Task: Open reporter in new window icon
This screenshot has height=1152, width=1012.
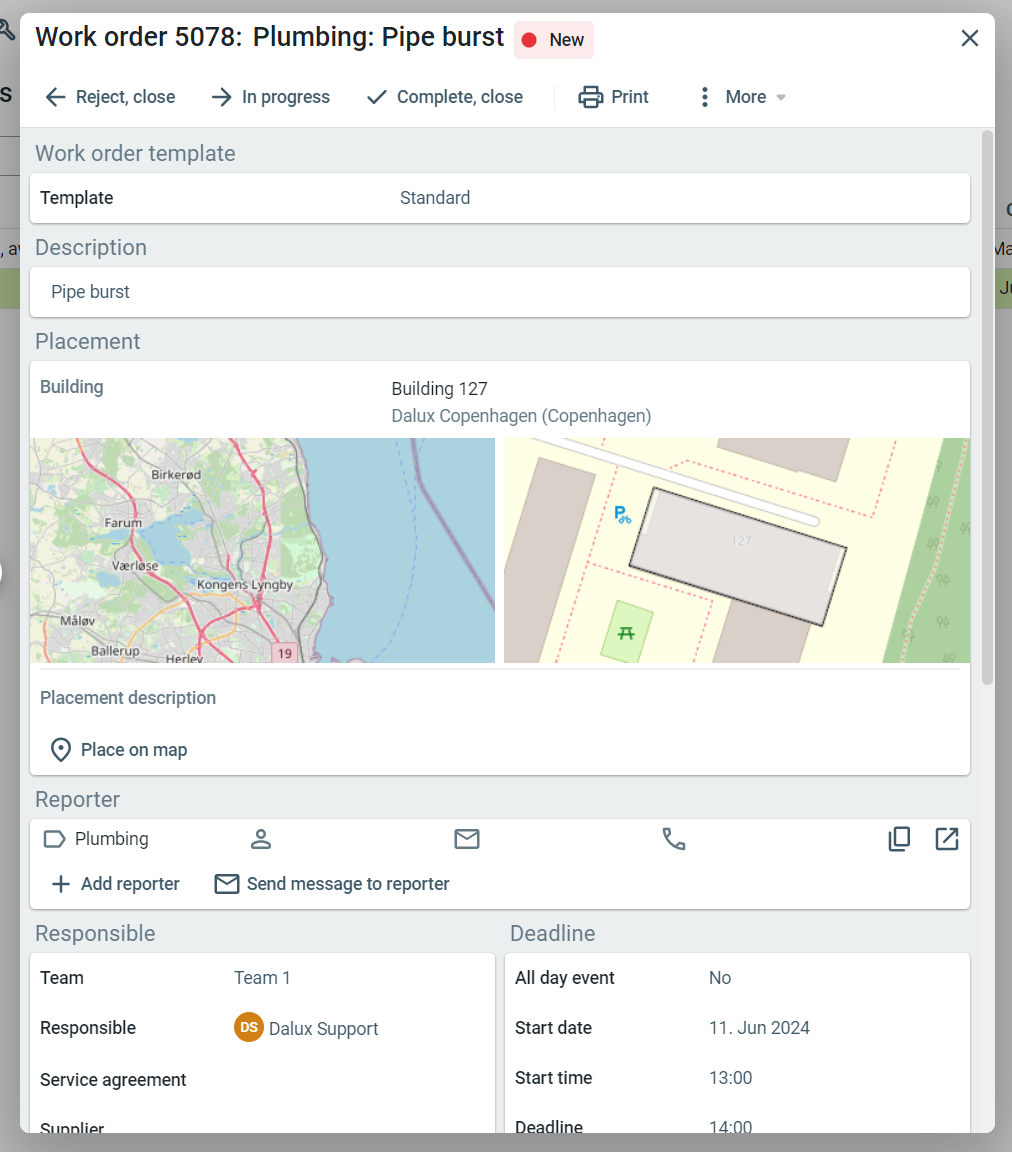Action: point(947,839)
